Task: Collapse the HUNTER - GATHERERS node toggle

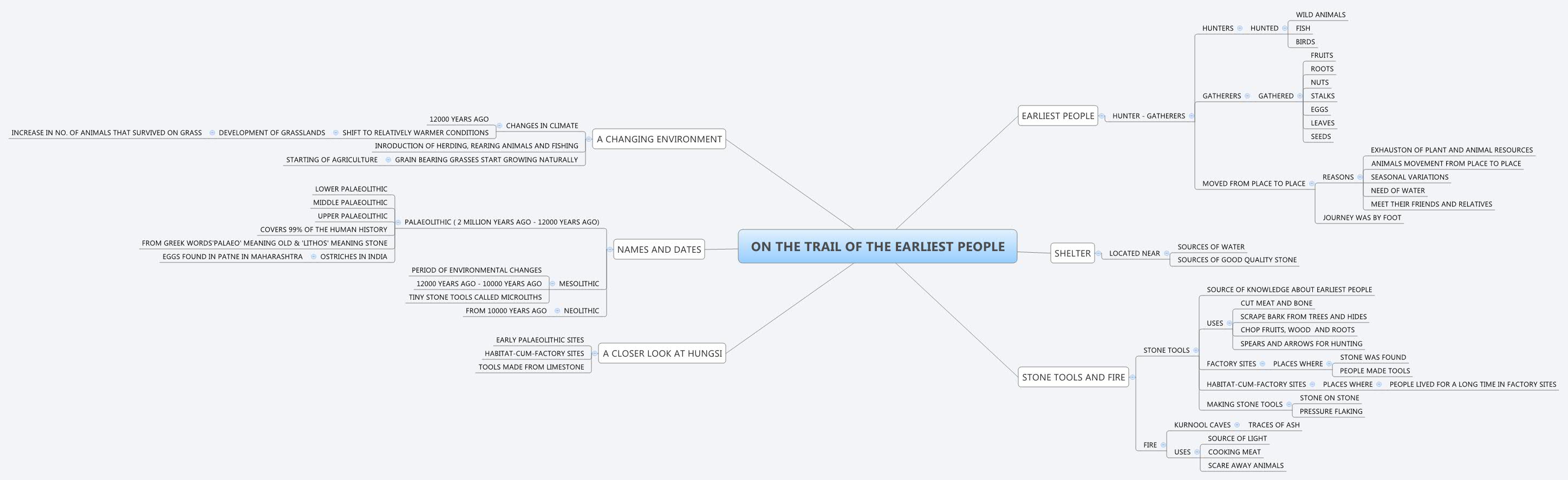Action: [1191, 116]
